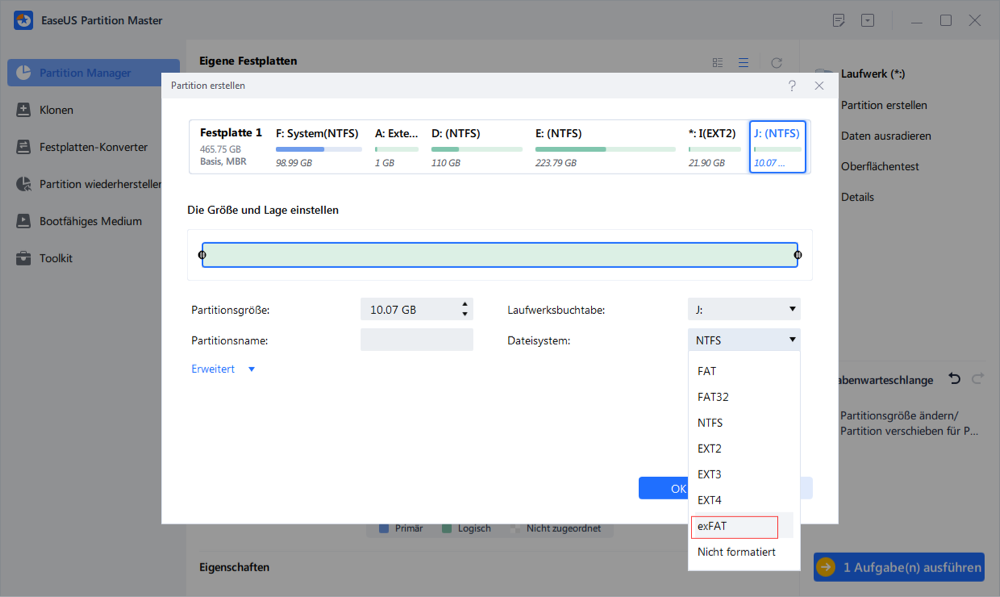Image resolution: width=1000 pixels, height=597 pixels.
Task: Open the Partition Manager sidebar item
Action: tap(93, 73)
